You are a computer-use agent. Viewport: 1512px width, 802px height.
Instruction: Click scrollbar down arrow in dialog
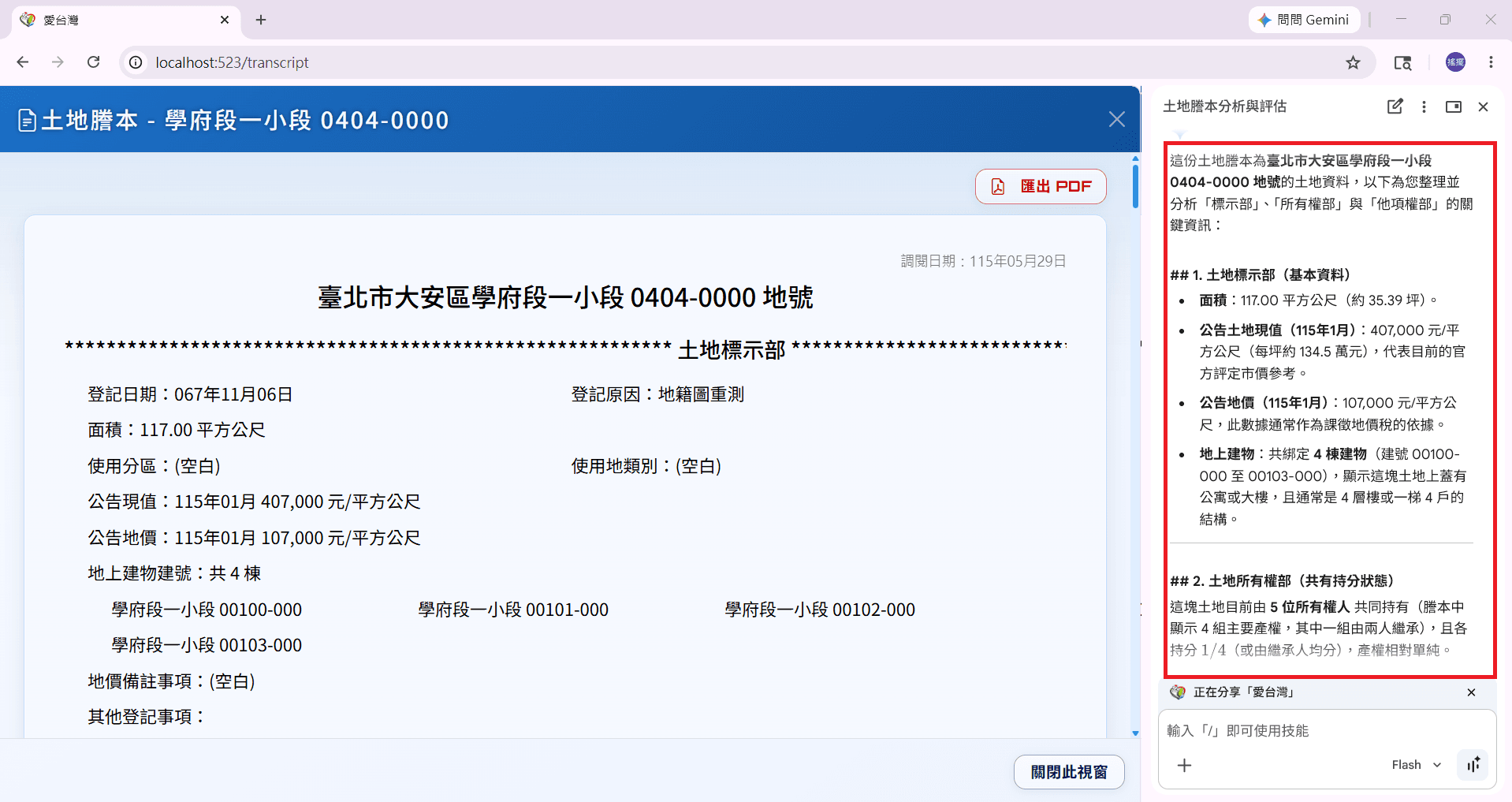(x=1135, y=733)
